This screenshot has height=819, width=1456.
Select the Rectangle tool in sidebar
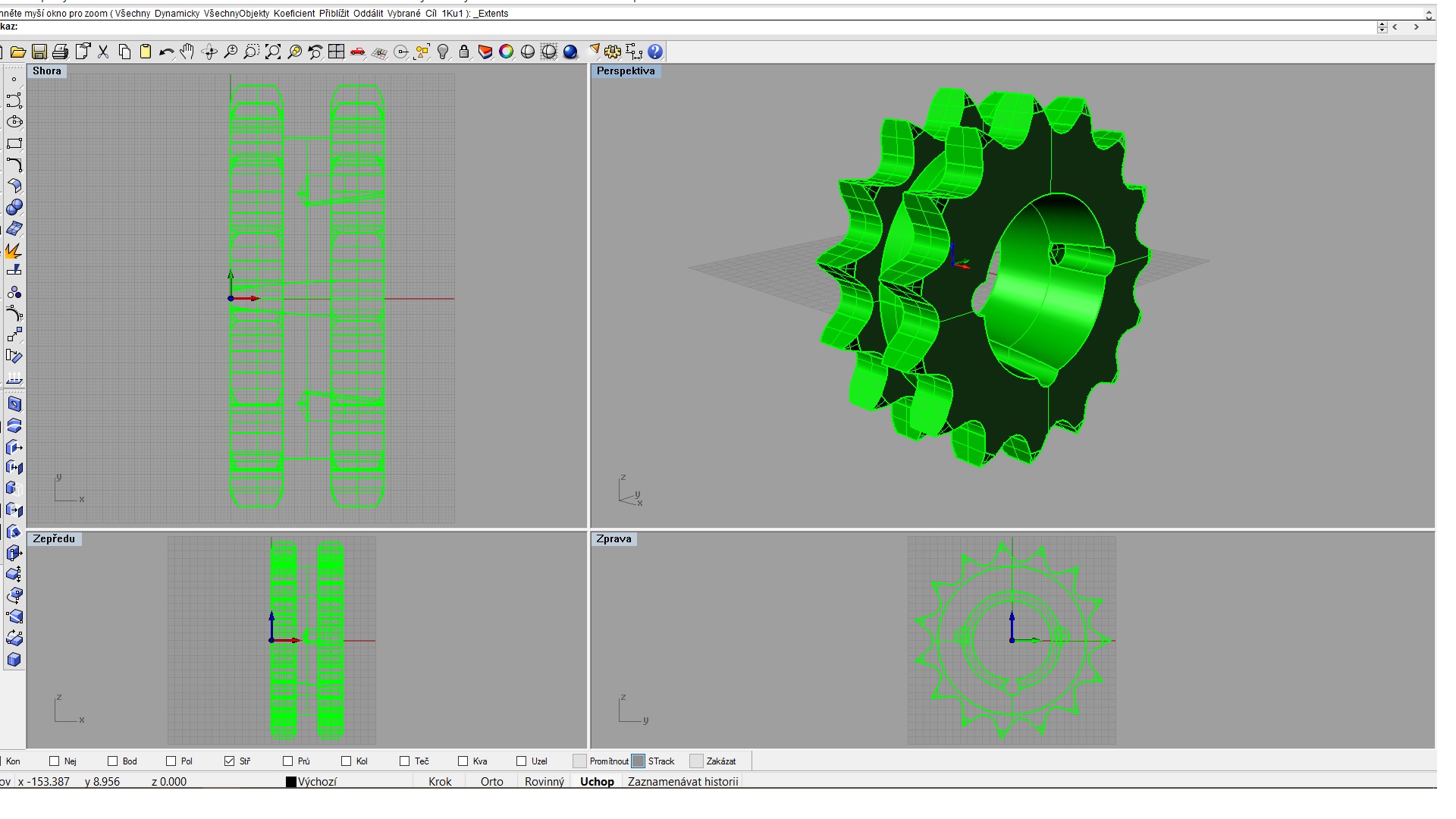pyautogui.click(x=14, y=143)
